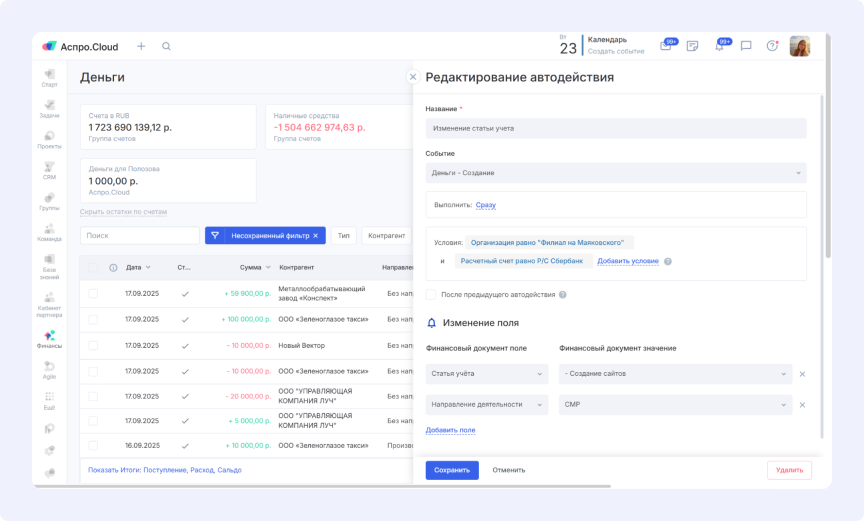The image size is (864, 521).
Task: Click the help question mark icon in the header
Action: tap(772, 46)
